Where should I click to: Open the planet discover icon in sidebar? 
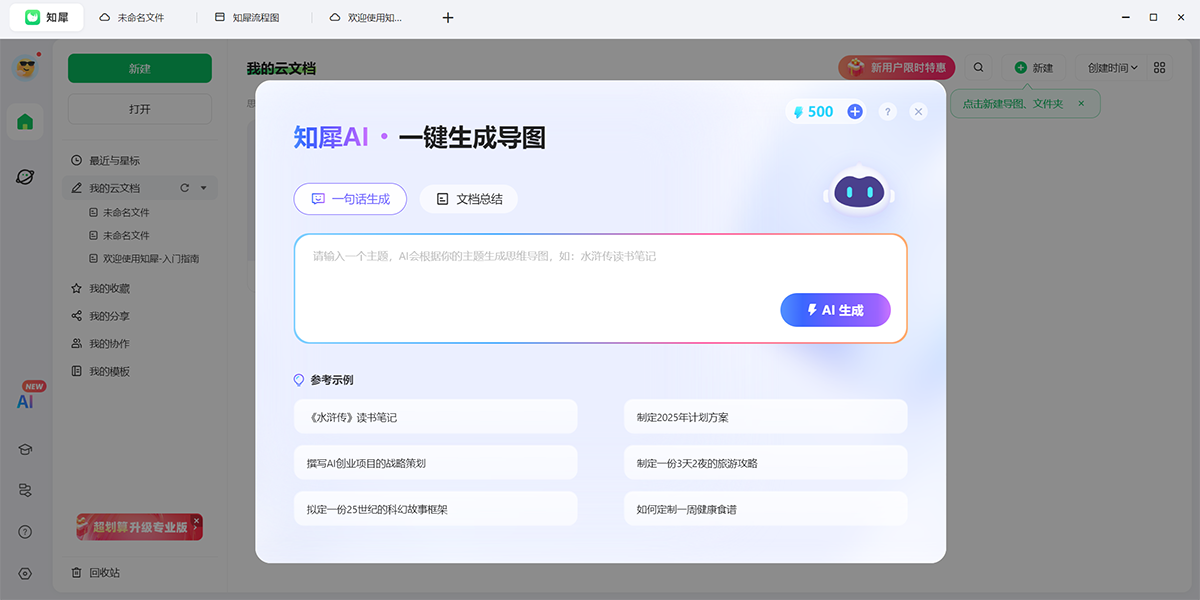[x=25, y=177]
